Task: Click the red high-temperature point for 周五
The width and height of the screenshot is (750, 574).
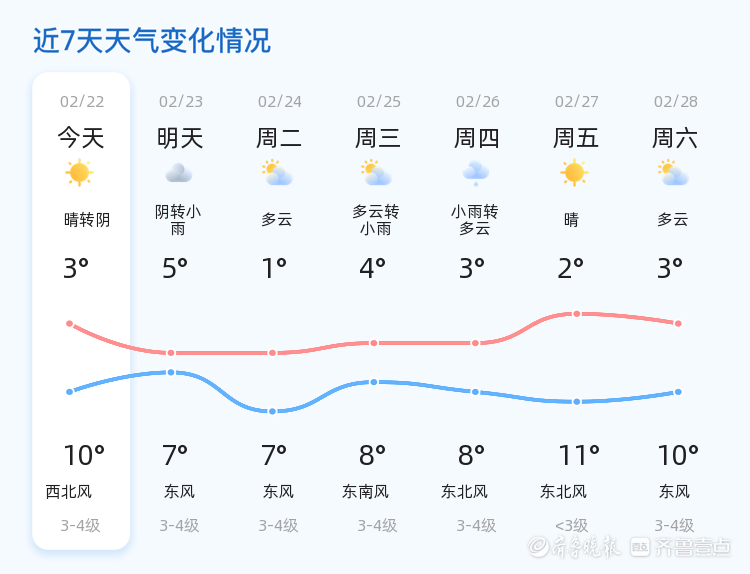Action: click(x=577, y=314)
